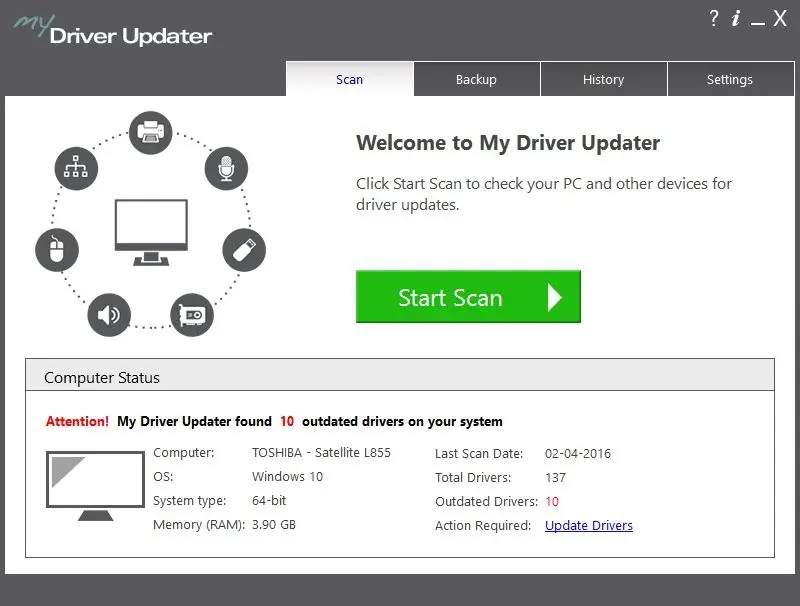Click the USB drive device icon
Viewport: 800px width, 606px height.
244,250
